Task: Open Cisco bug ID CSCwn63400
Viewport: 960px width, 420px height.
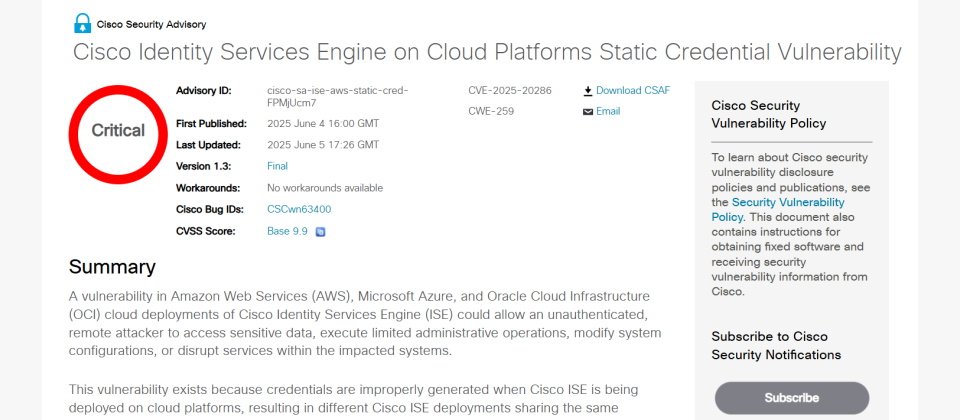Action: [299, 209]
